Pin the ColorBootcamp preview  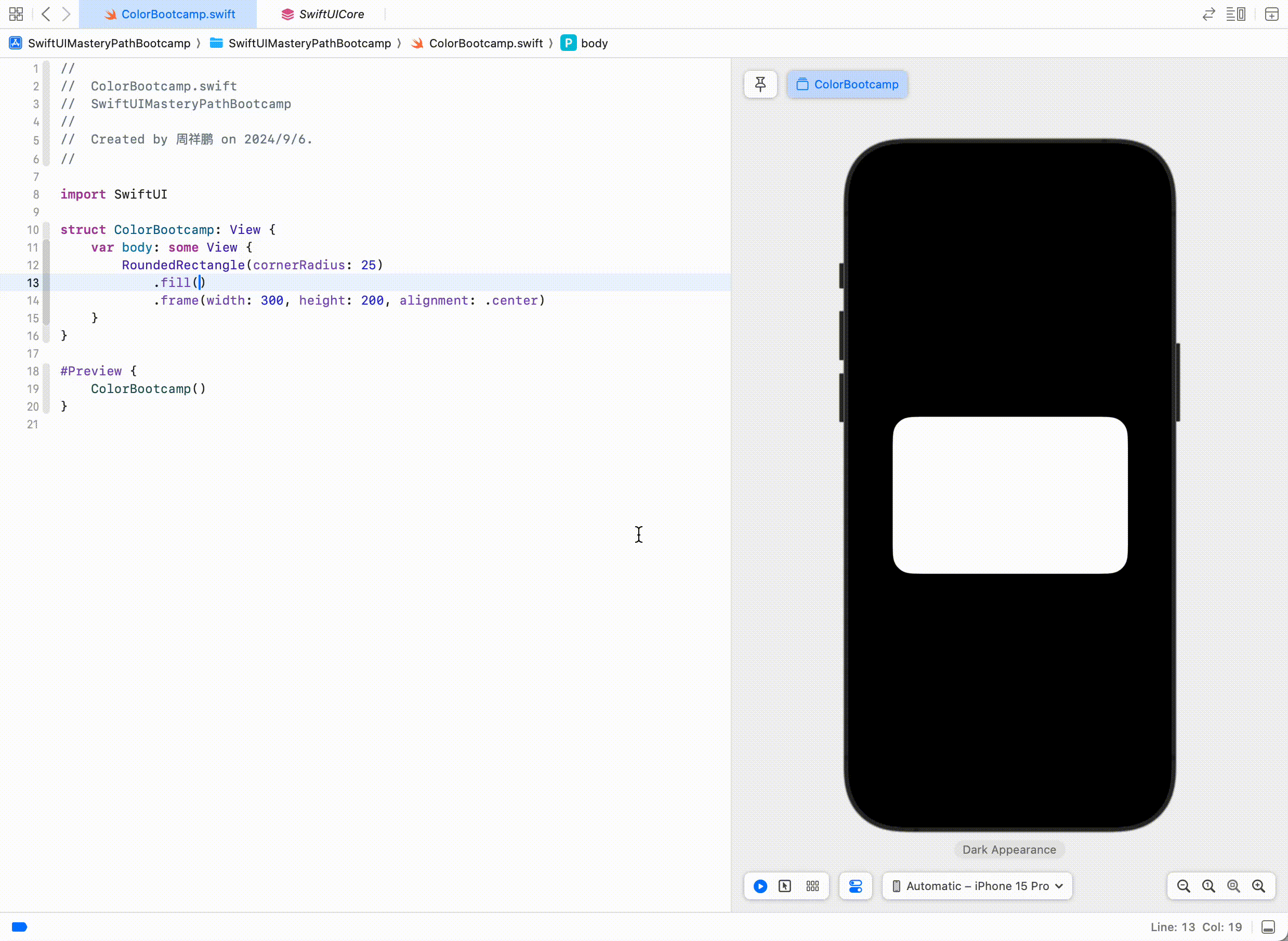[760, 84]
